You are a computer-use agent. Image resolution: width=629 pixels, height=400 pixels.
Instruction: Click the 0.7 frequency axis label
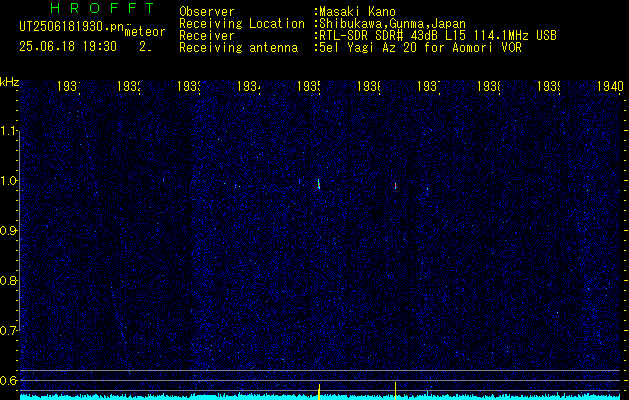[9, 331]
